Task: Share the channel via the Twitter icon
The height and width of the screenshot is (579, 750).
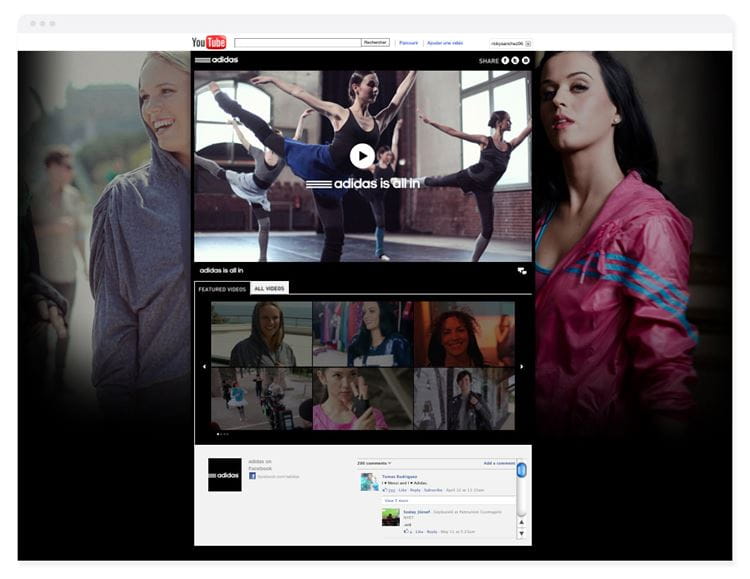Action: 515,60
